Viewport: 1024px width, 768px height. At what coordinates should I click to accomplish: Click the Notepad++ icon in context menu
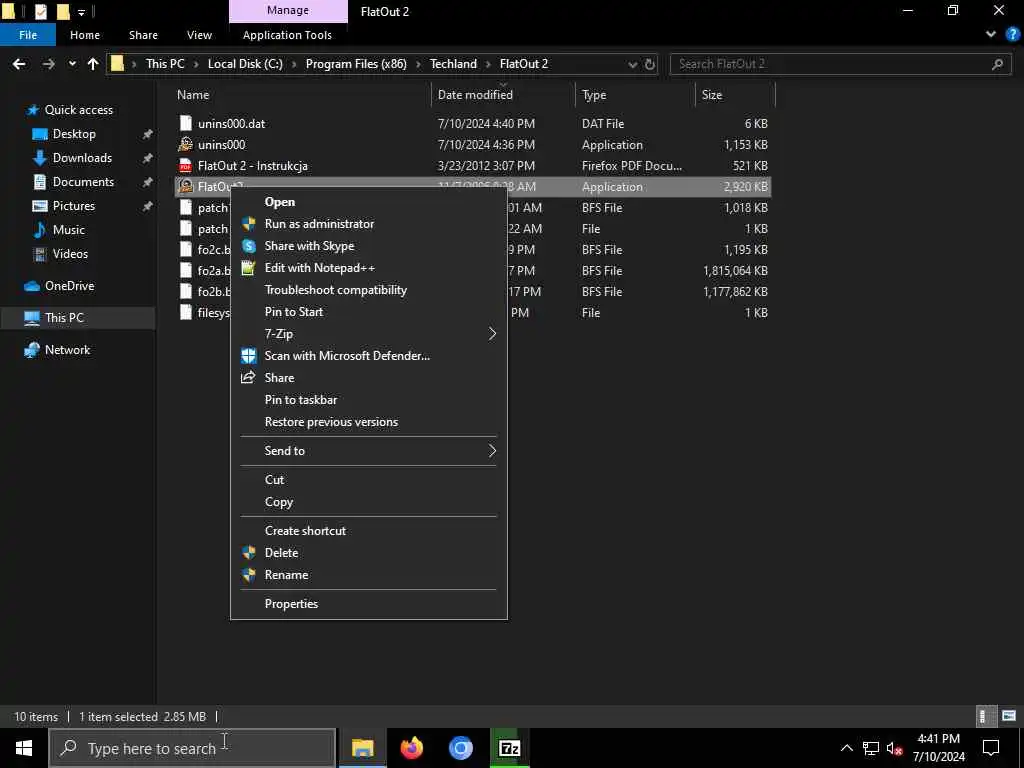[248, 268]
